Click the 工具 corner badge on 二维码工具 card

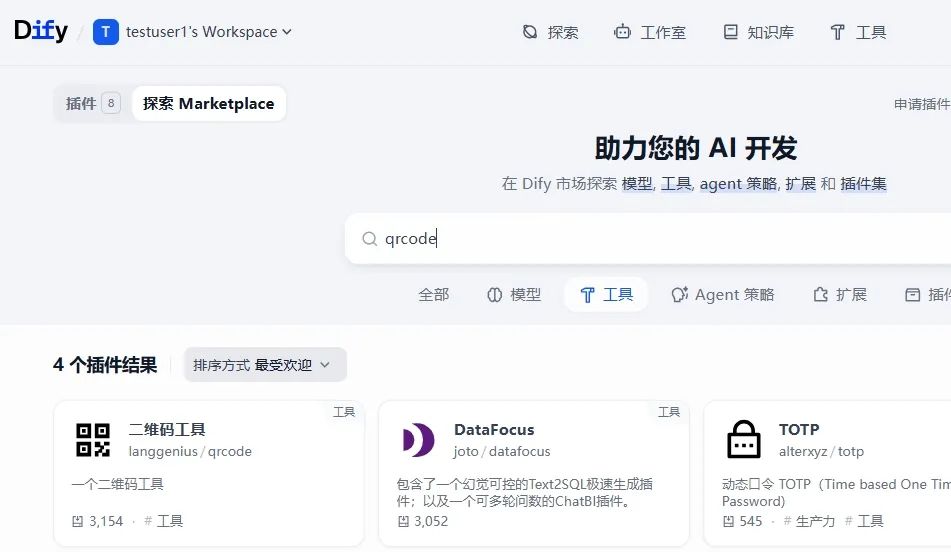[x=344, y=412]
